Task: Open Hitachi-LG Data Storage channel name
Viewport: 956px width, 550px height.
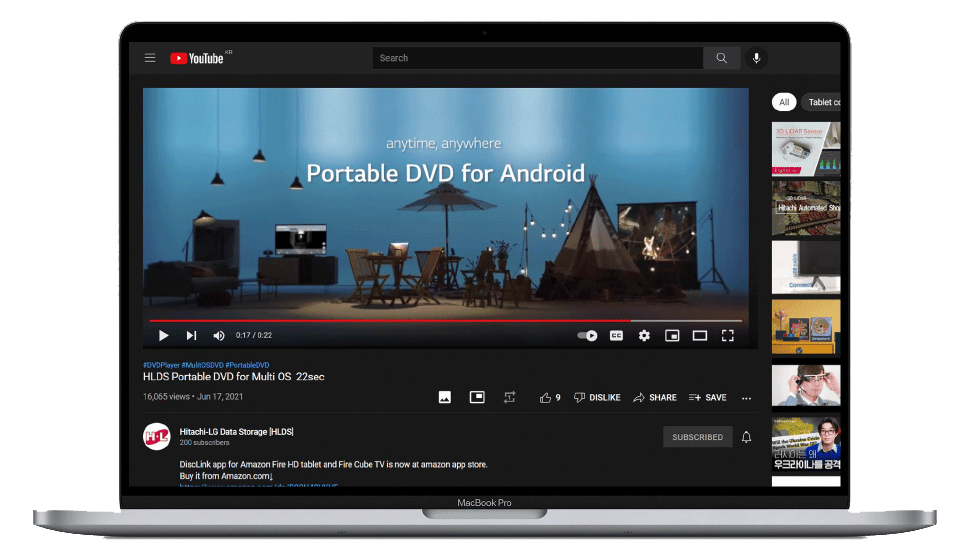Action: tap(237, 432)
